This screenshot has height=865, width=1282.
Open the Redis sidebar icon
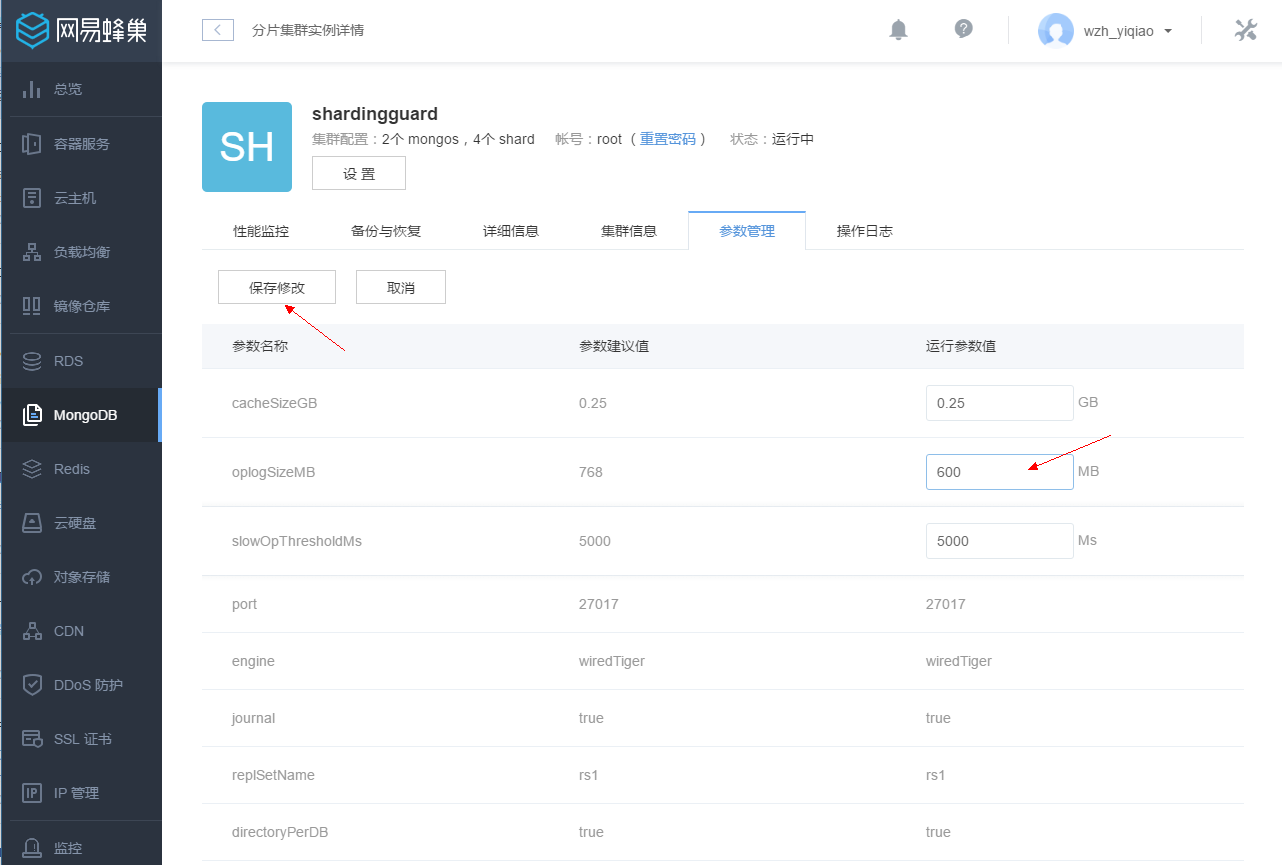tap(32, 469)
